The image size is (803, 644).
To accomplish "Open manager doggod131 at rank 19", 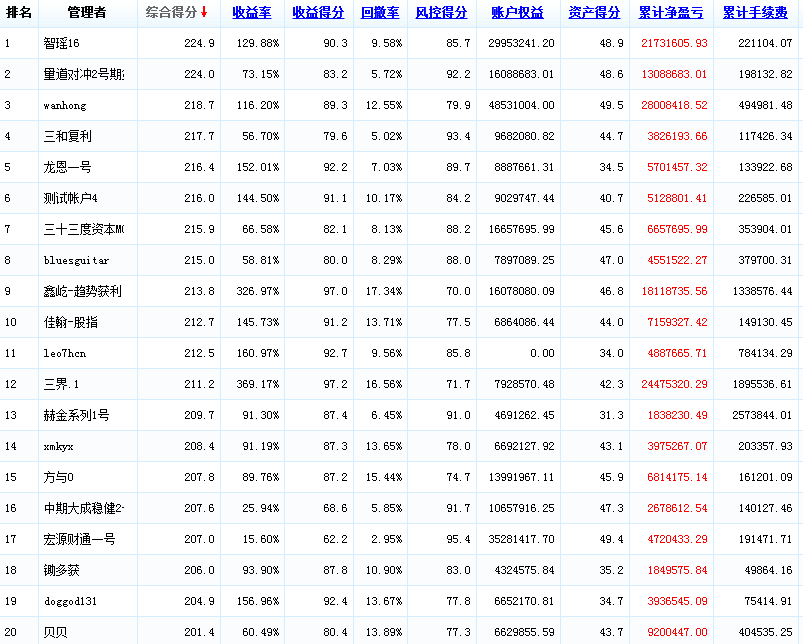I will 71,601.
